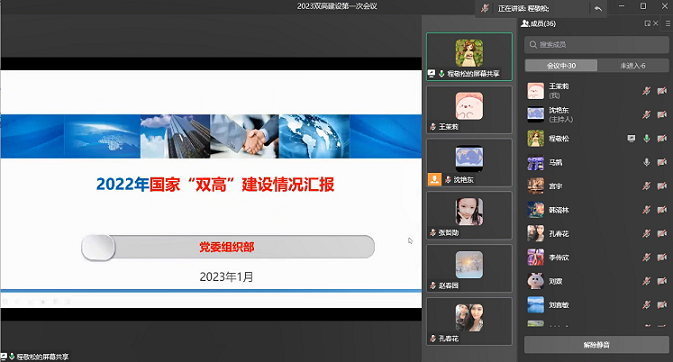Click 程敬松's green microphone icon in list
673x362 pixels.
[646, 138]
